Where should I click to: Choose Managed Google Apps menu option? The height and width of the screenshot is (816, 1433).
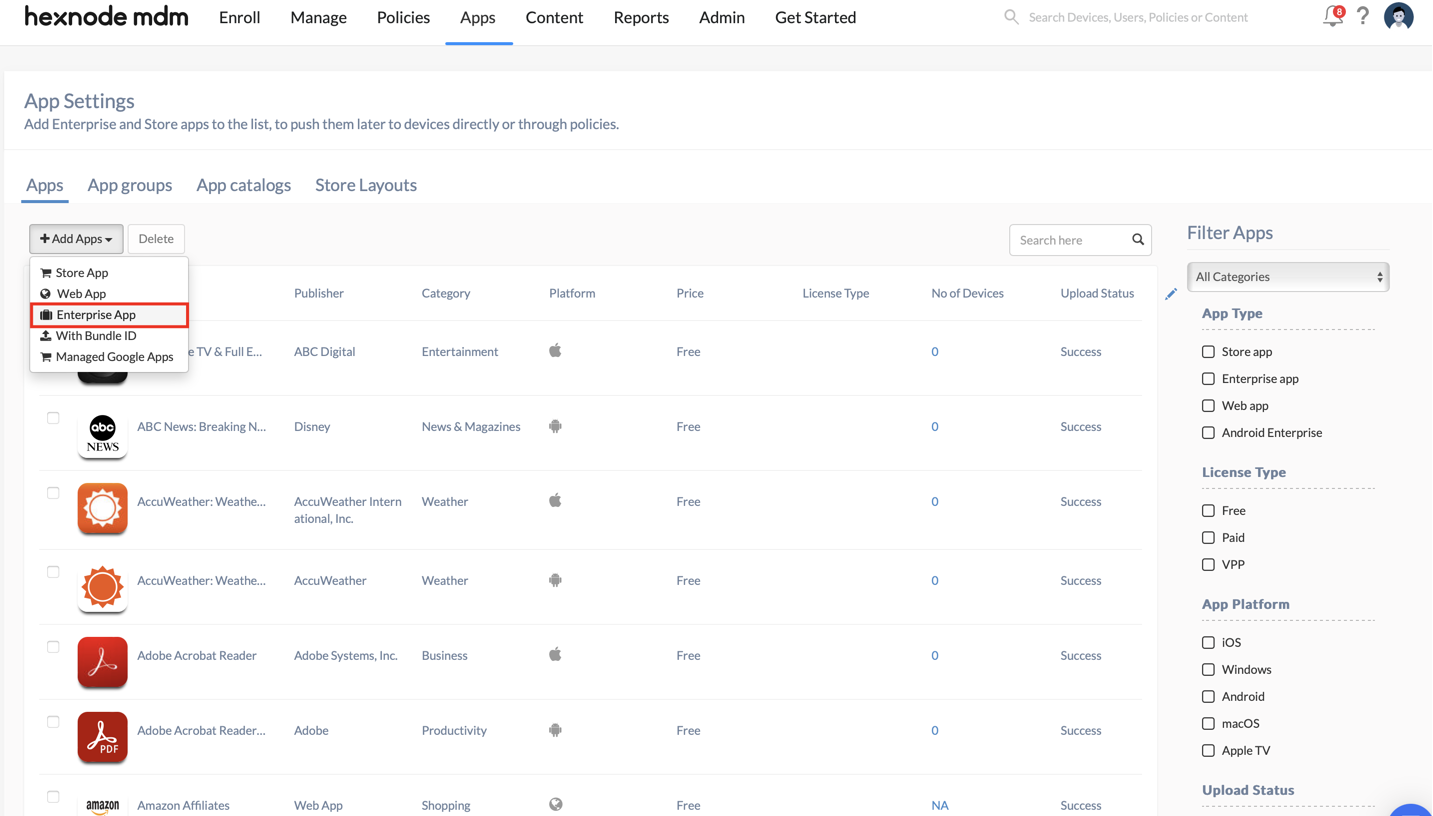[109, 357]
